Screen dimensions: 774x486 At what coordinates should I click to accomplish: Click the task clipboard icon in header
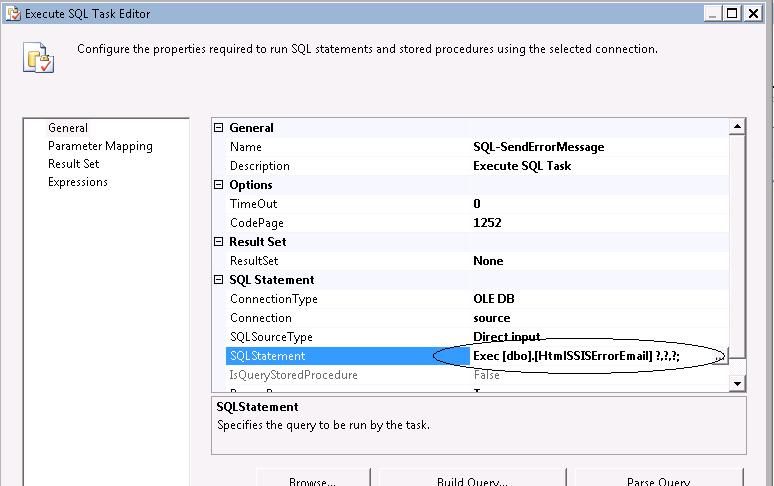coord(38,58)
